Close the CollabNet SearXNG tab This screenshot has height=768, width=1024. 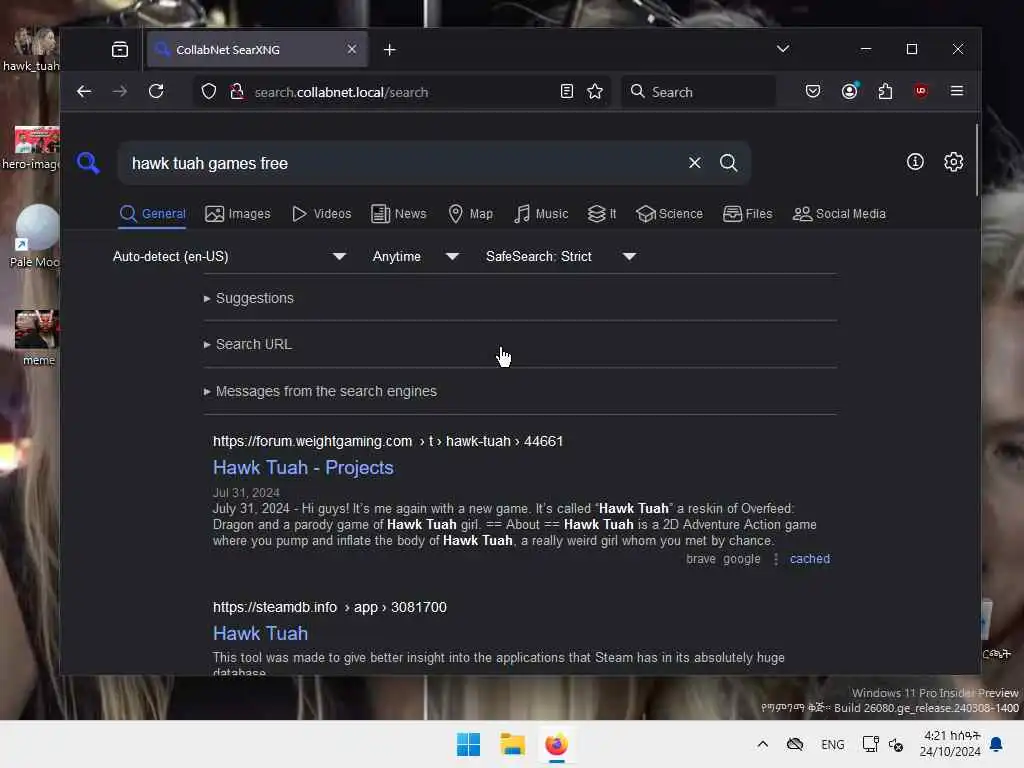pos(351,50)
